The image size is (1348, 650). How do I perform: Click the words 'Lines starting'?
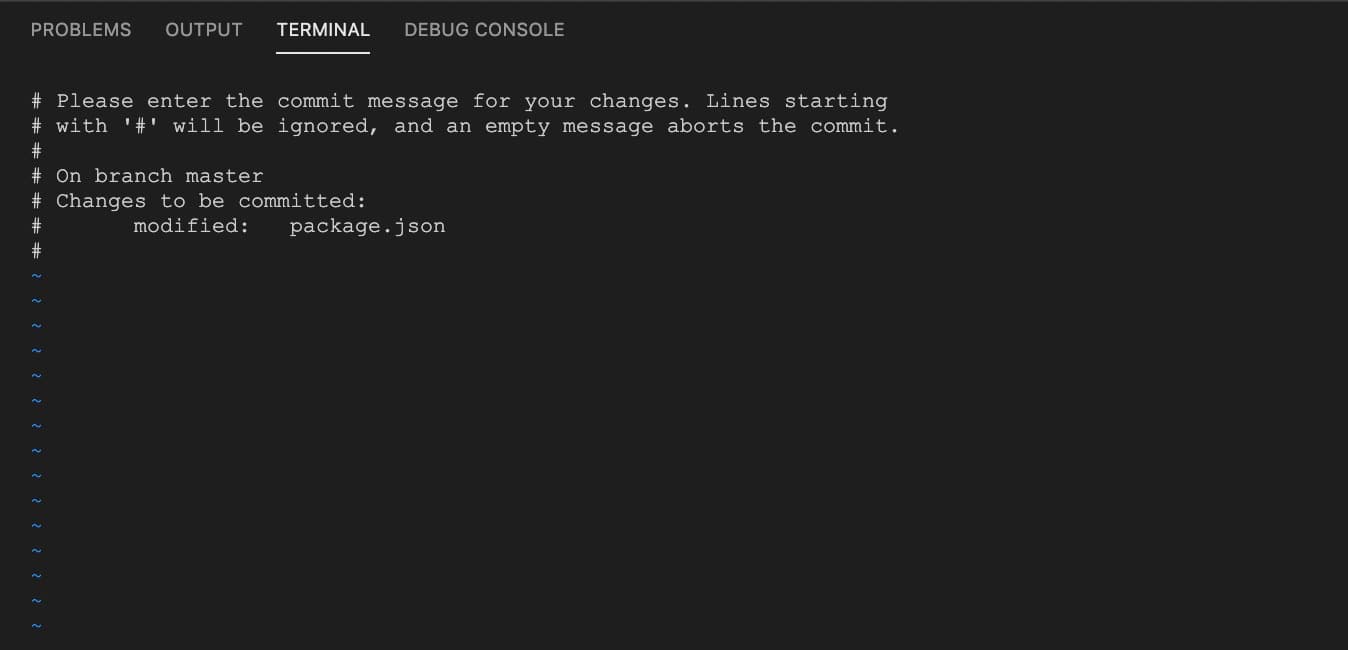(796, 101)
